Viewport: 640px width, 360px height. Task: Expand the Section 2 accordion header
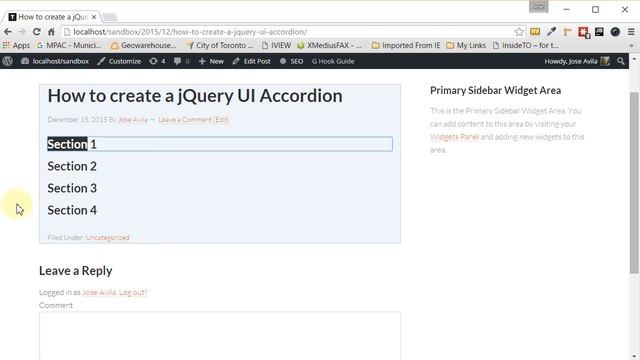coord(220,166)
